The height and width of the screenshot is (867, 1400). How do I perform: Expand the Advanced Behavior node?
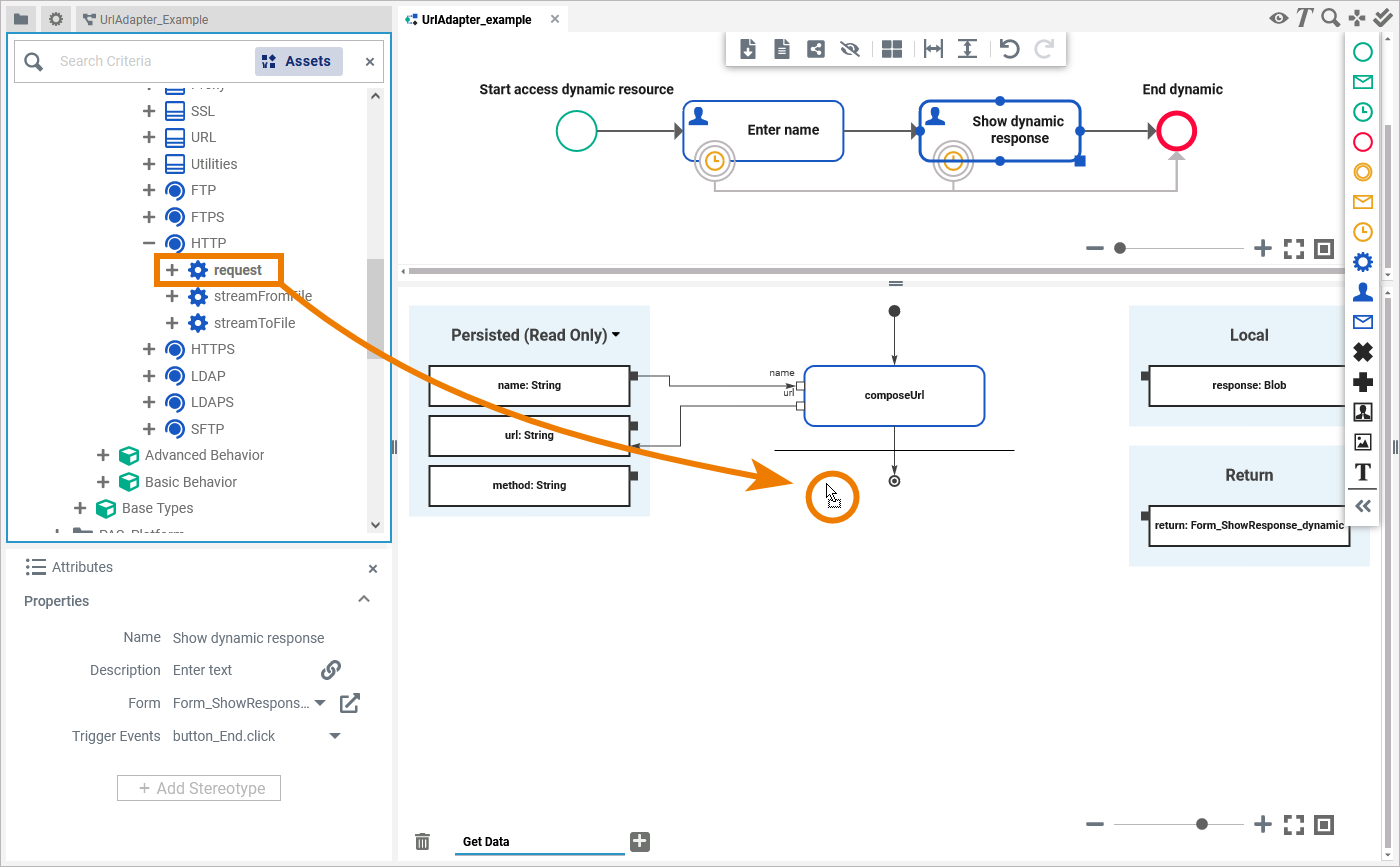pos(103,455)
